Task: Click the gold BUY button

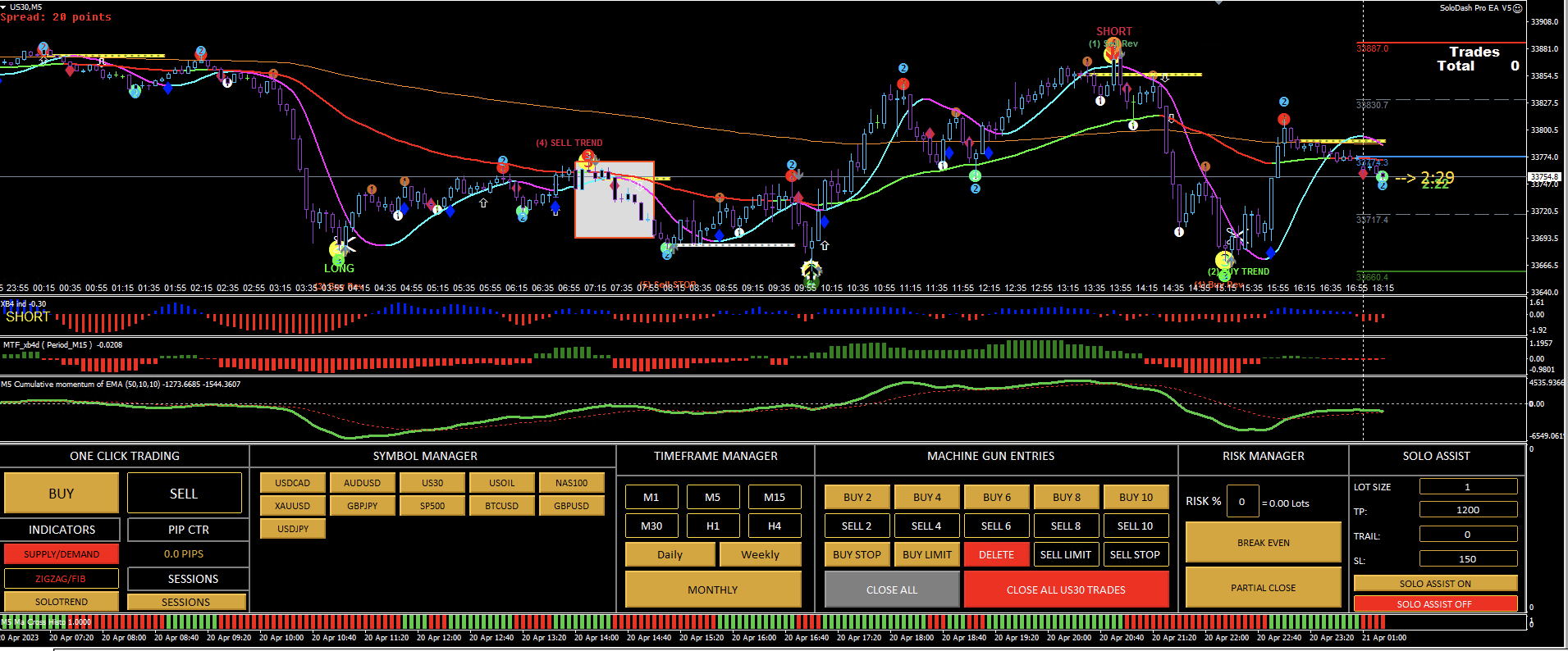Action: 62,494
